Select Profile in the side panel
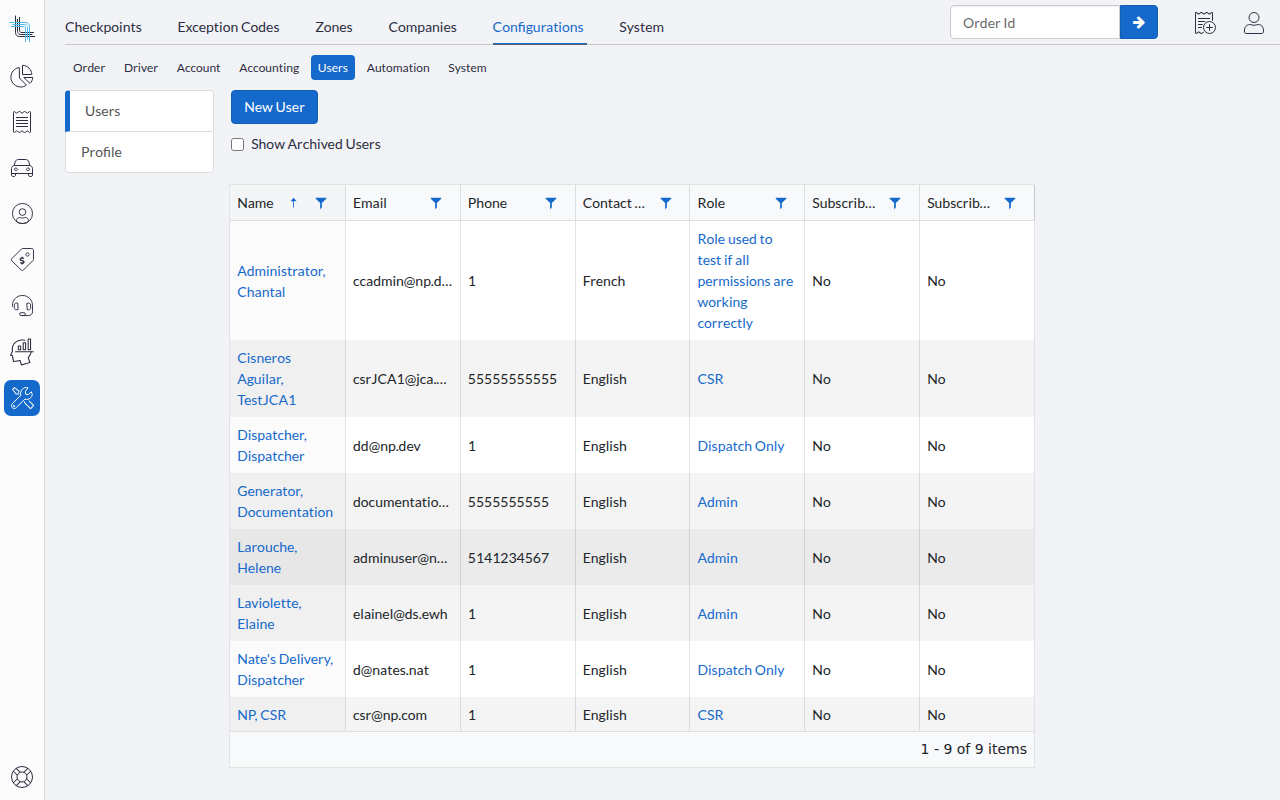Viewport: 1280px width, 800px height. coord(140,152)
